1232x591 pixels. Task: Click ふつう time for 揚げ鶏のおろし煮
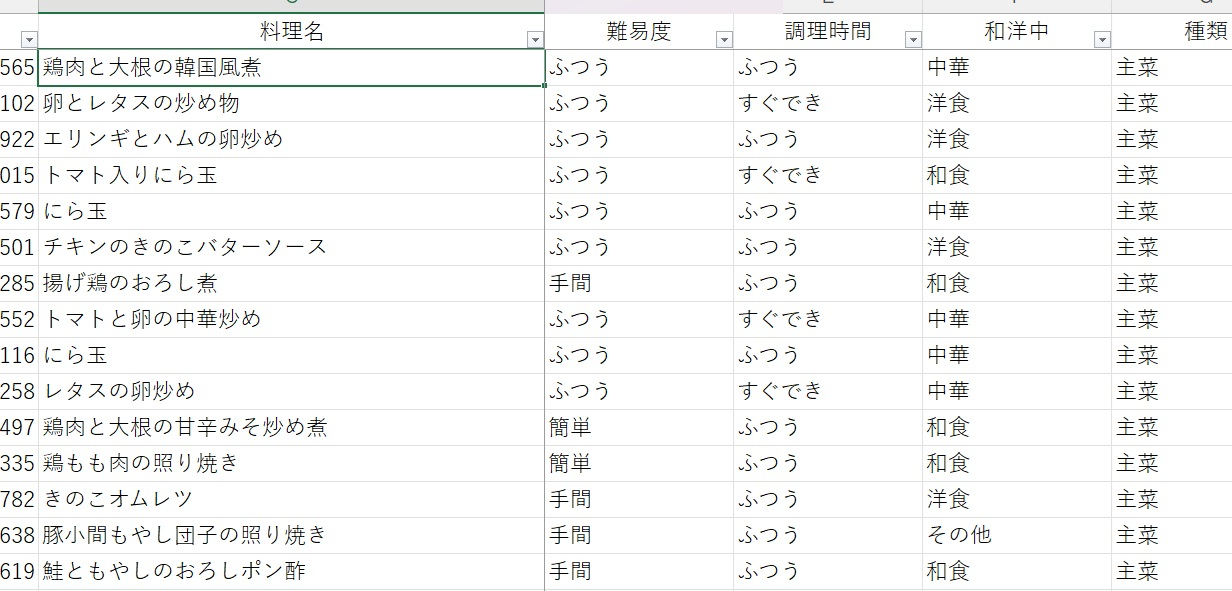(x=828, y=284)
